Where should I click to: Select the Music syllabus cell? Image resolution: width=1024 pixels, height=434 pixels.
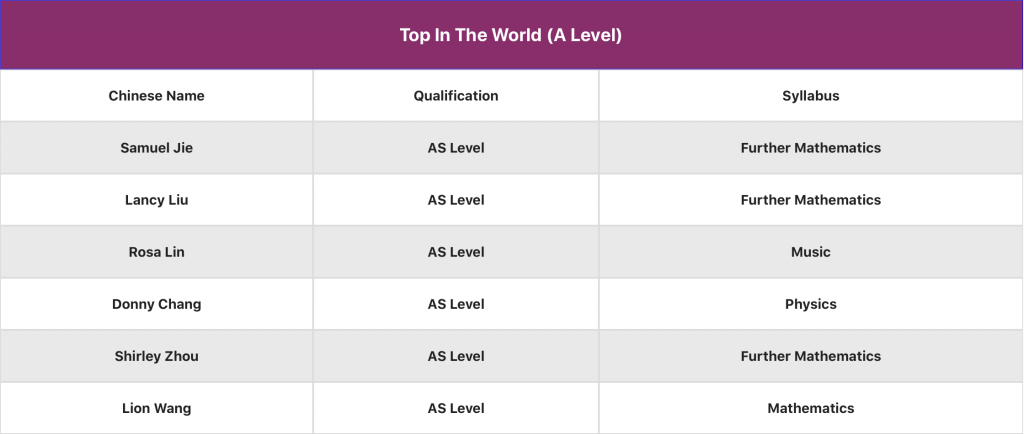point(810,252)
